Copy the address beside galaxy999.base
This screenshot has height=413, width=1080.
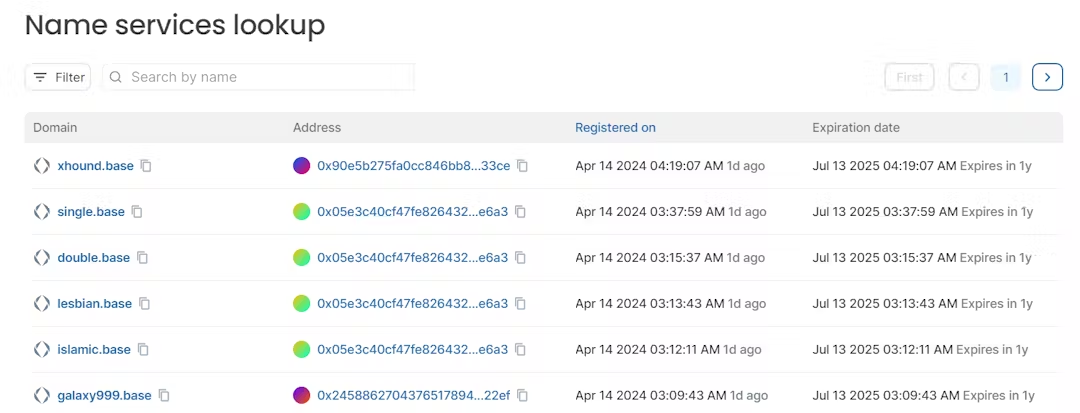pos(523,396)
